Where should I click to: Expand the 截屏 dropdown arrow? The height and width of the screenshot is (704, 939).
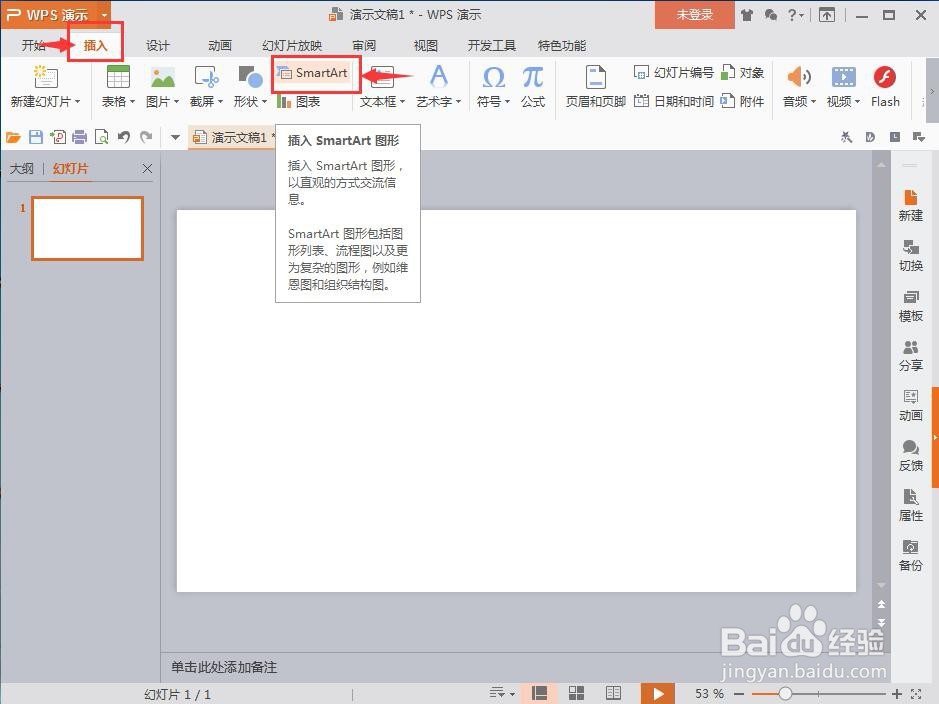pyautogui.click(x=220, y=102)
